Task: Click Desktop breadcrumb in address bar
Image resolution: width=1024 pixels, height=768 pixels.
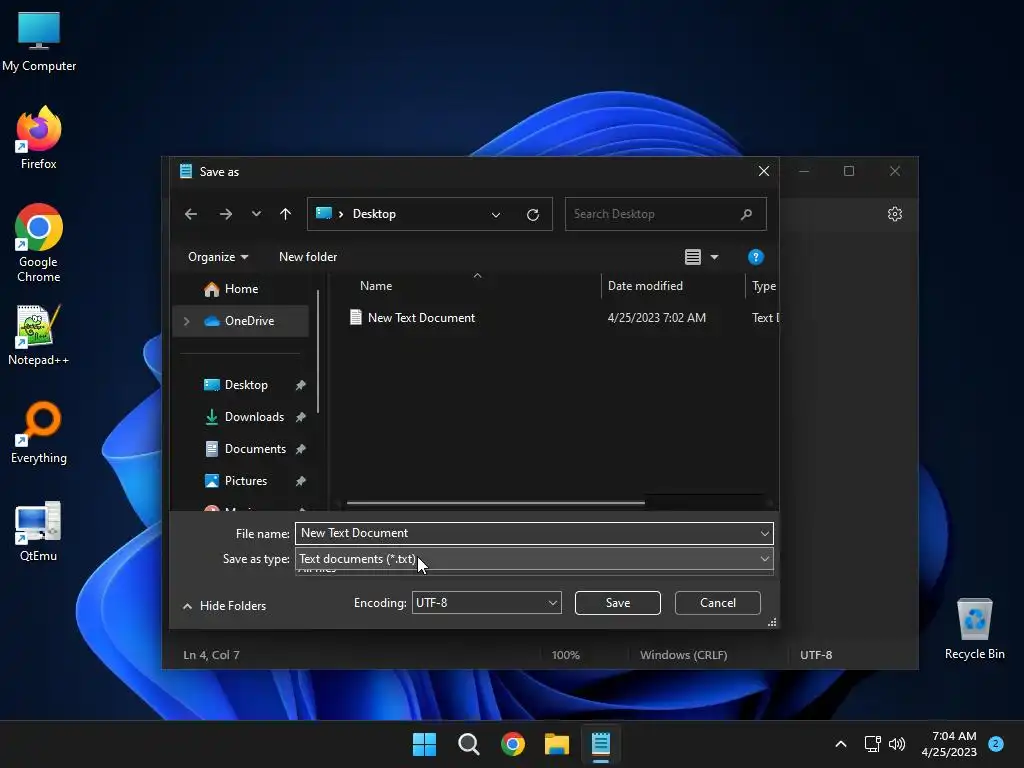Action: click(x=374, y=214)
